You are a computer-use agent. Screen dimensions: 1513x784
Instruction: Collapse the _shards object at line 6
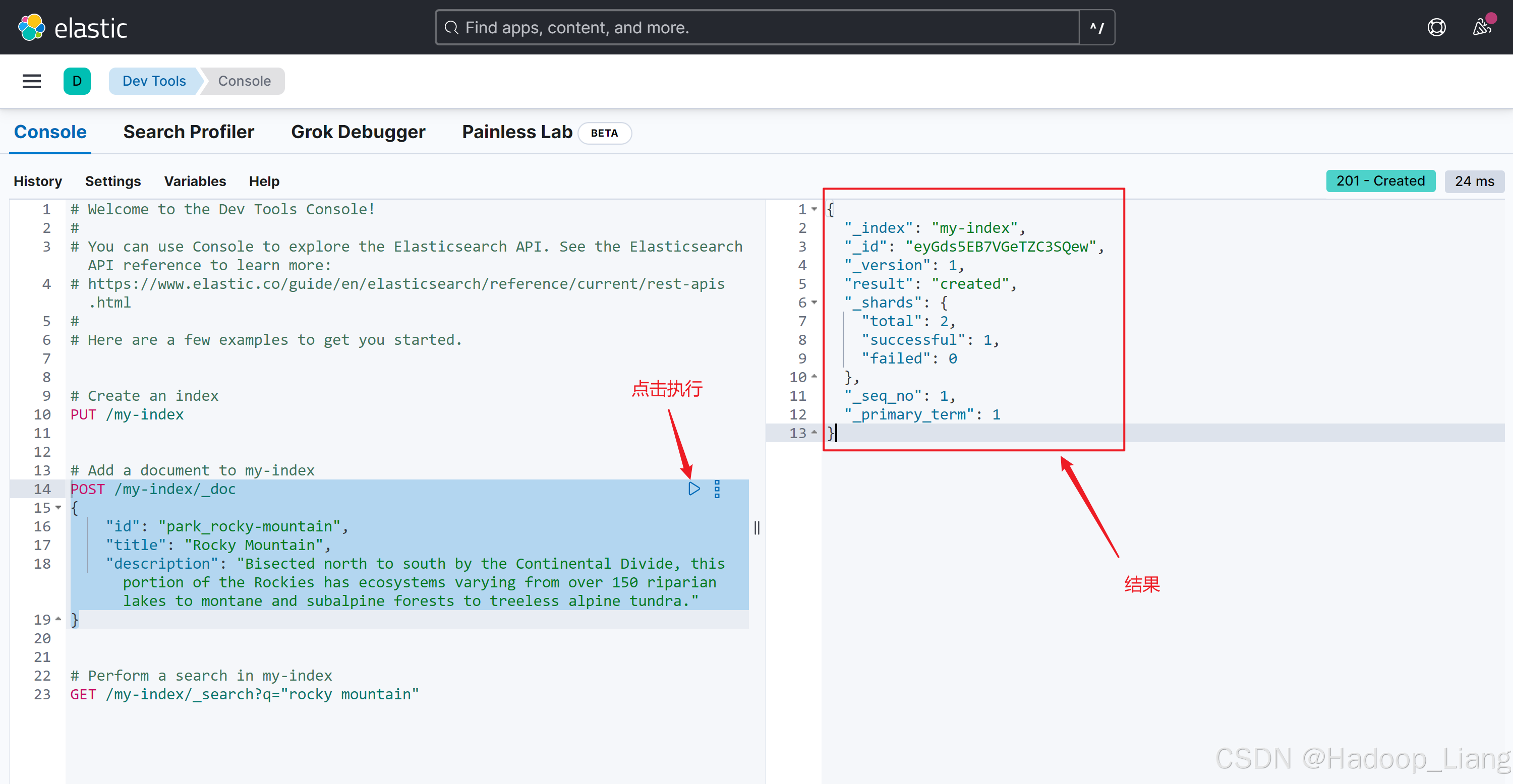tap(814, 303)
